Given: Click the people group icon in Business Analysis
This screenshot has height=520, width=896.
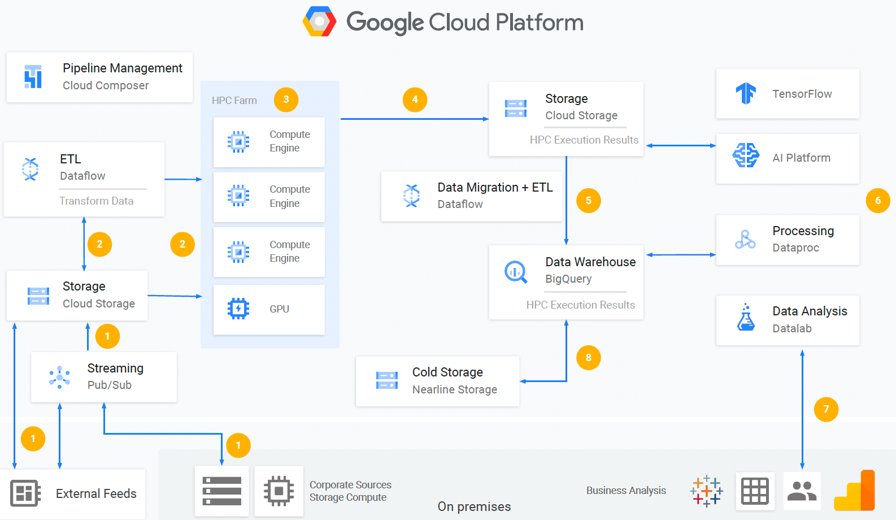Looking at the screenshot, I should (802, 491).
